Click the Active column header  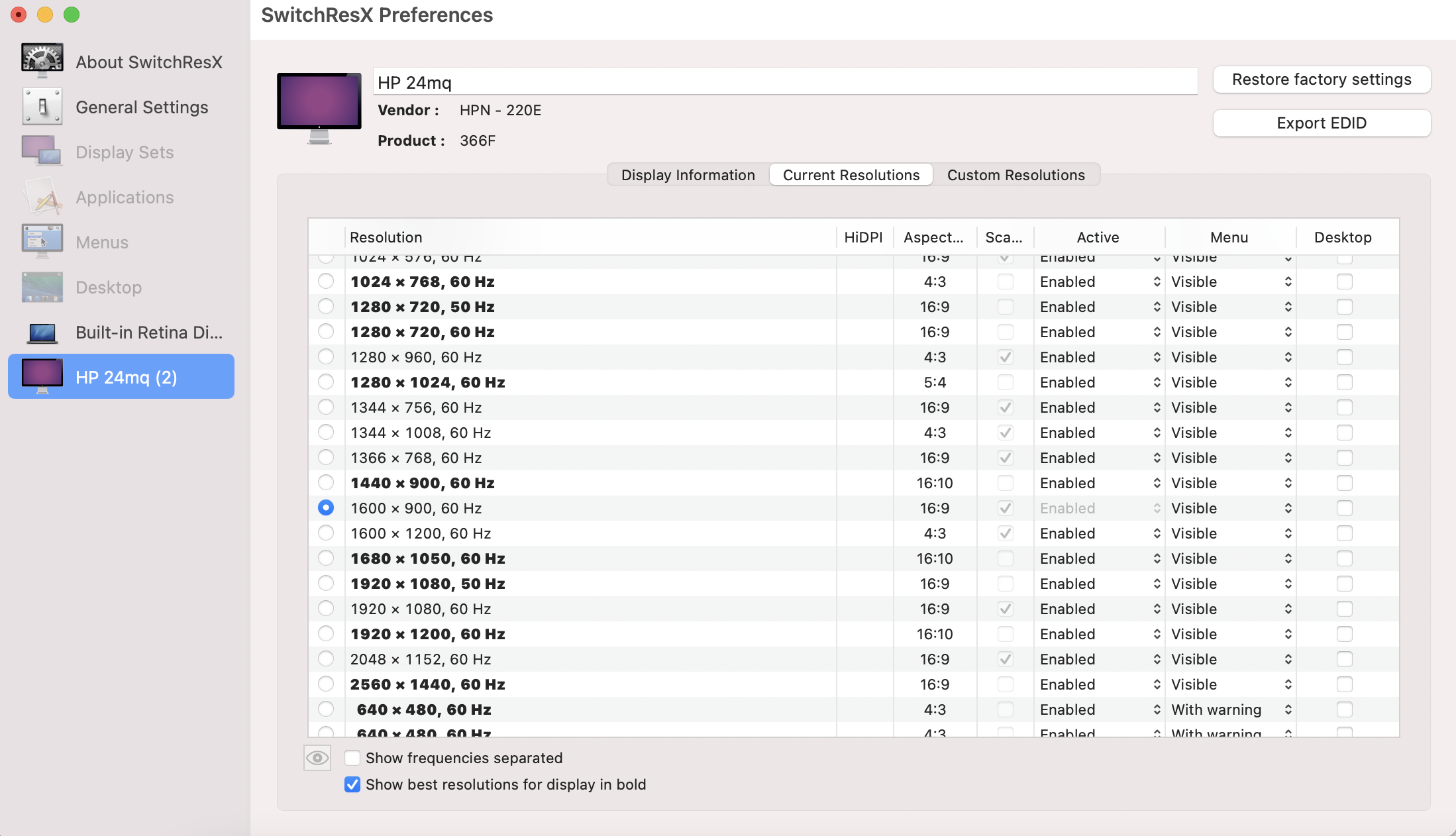pyautogui.click(x=1098, y=237)
